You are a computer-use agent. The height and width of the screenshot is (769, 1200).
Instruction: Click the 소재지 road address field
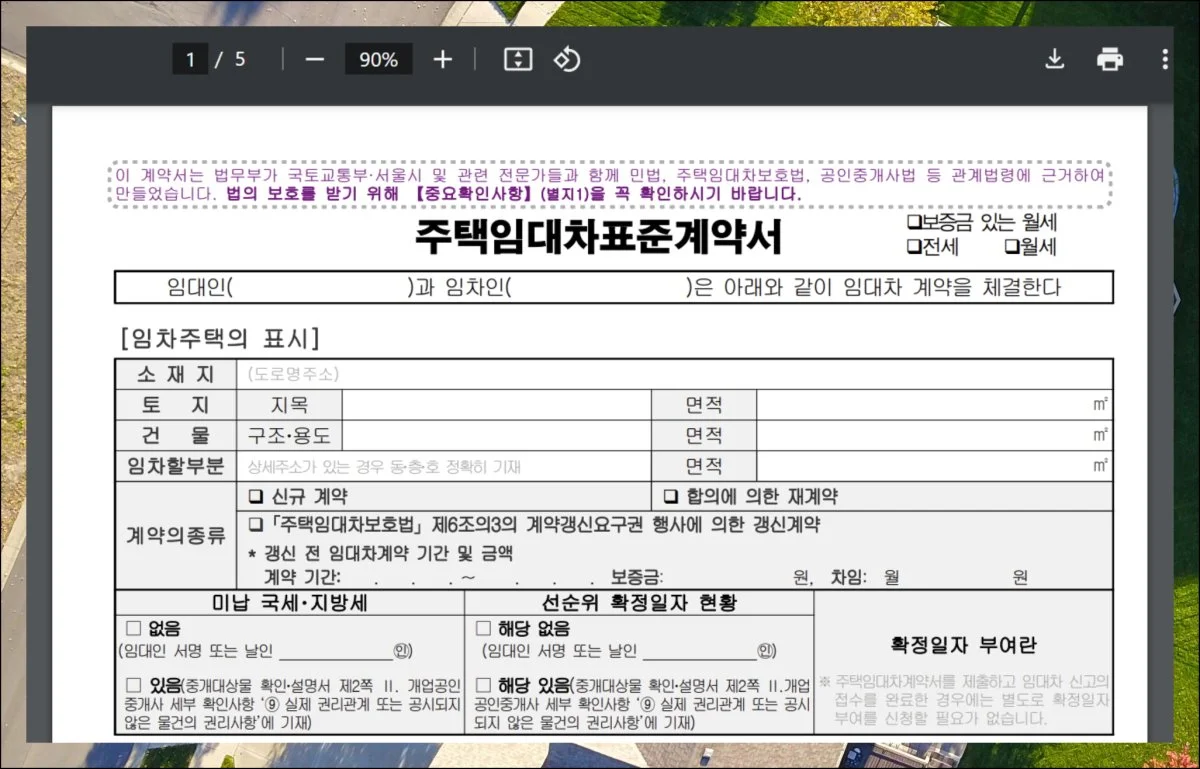(675, 375)
